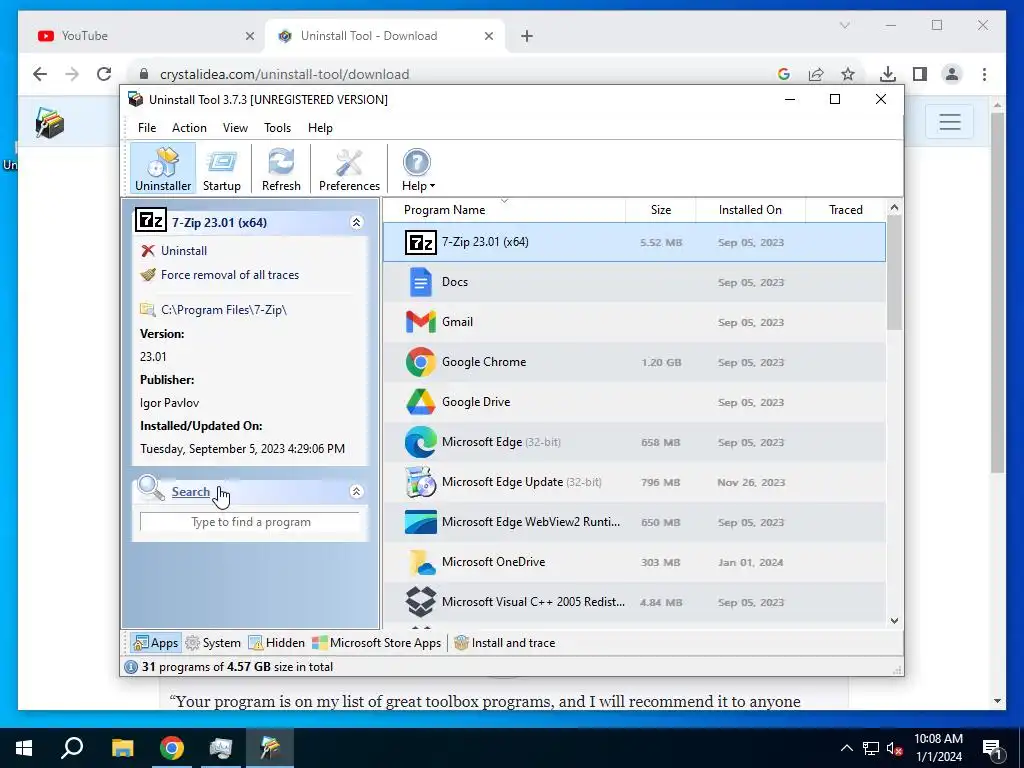Reload the page in Chrome
The image size is (1024, 768).
(x=104, y=74)
